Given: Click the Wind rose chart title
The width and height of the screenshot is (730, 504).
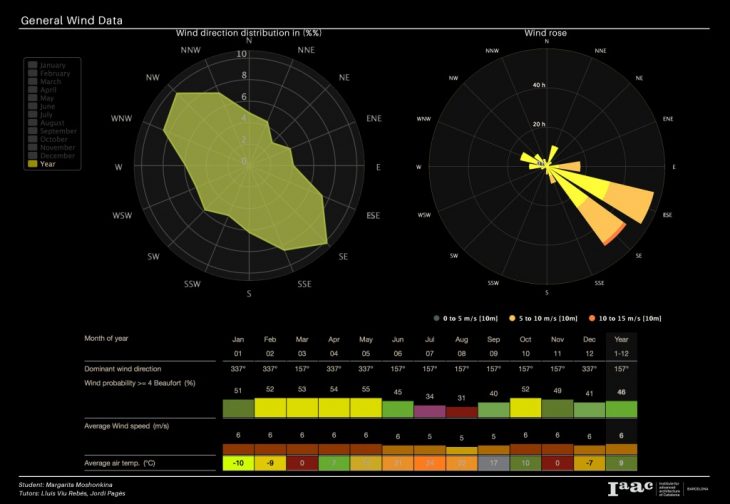Looking at the screenshot, I should point(546,33).
